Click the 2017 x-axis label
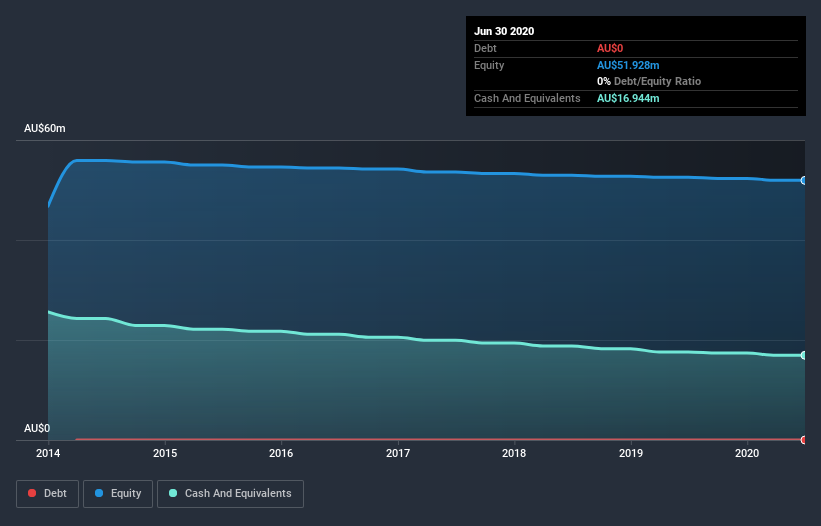Image resolution: width=821 pixels, height=526 pixels. coord(398,453)
